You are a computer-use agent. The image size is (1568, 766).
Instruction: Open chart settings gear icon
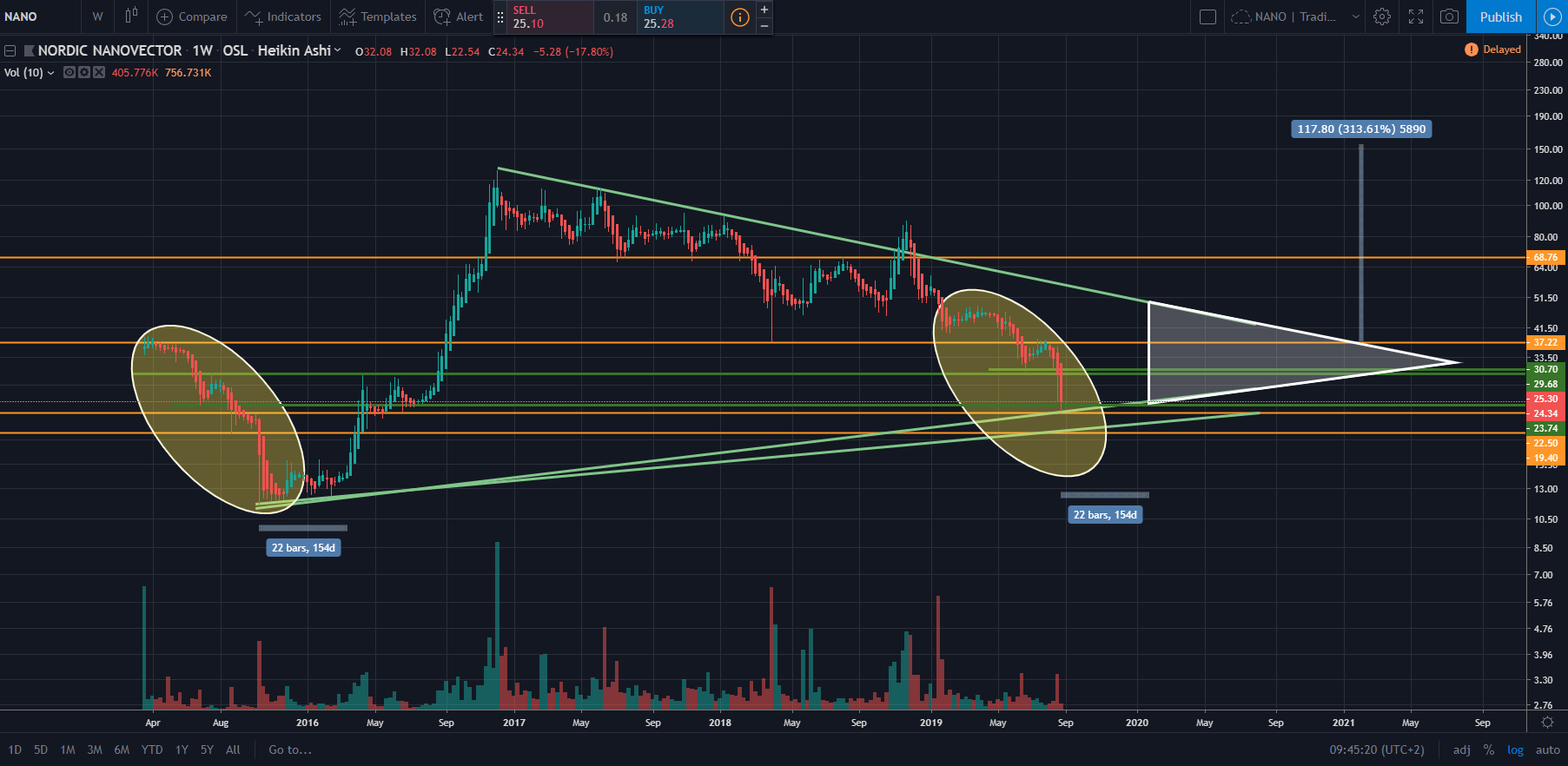(1382, 17)
